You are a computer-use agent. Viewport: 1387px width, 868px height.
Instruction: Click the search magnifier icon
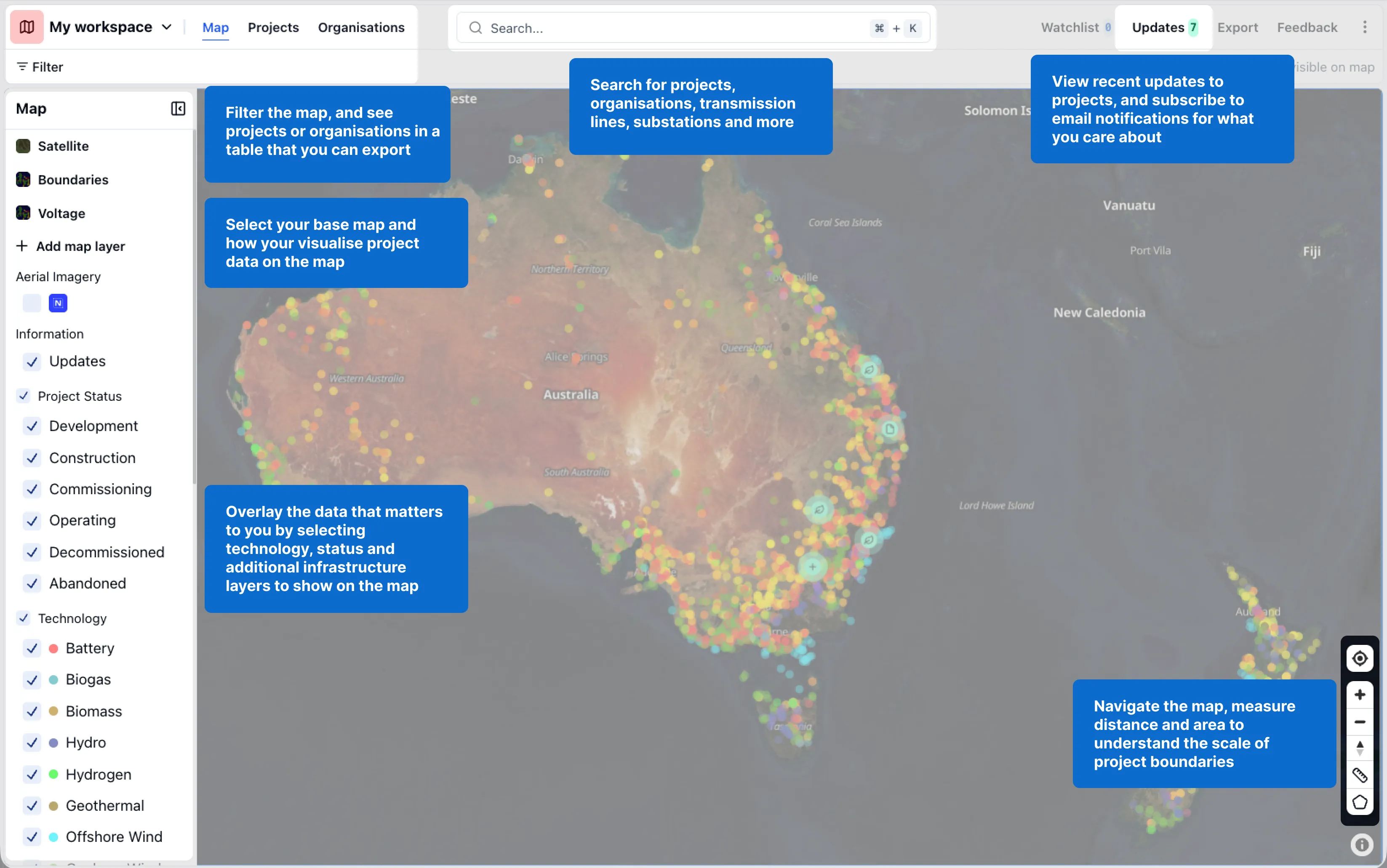click(475, 28)
